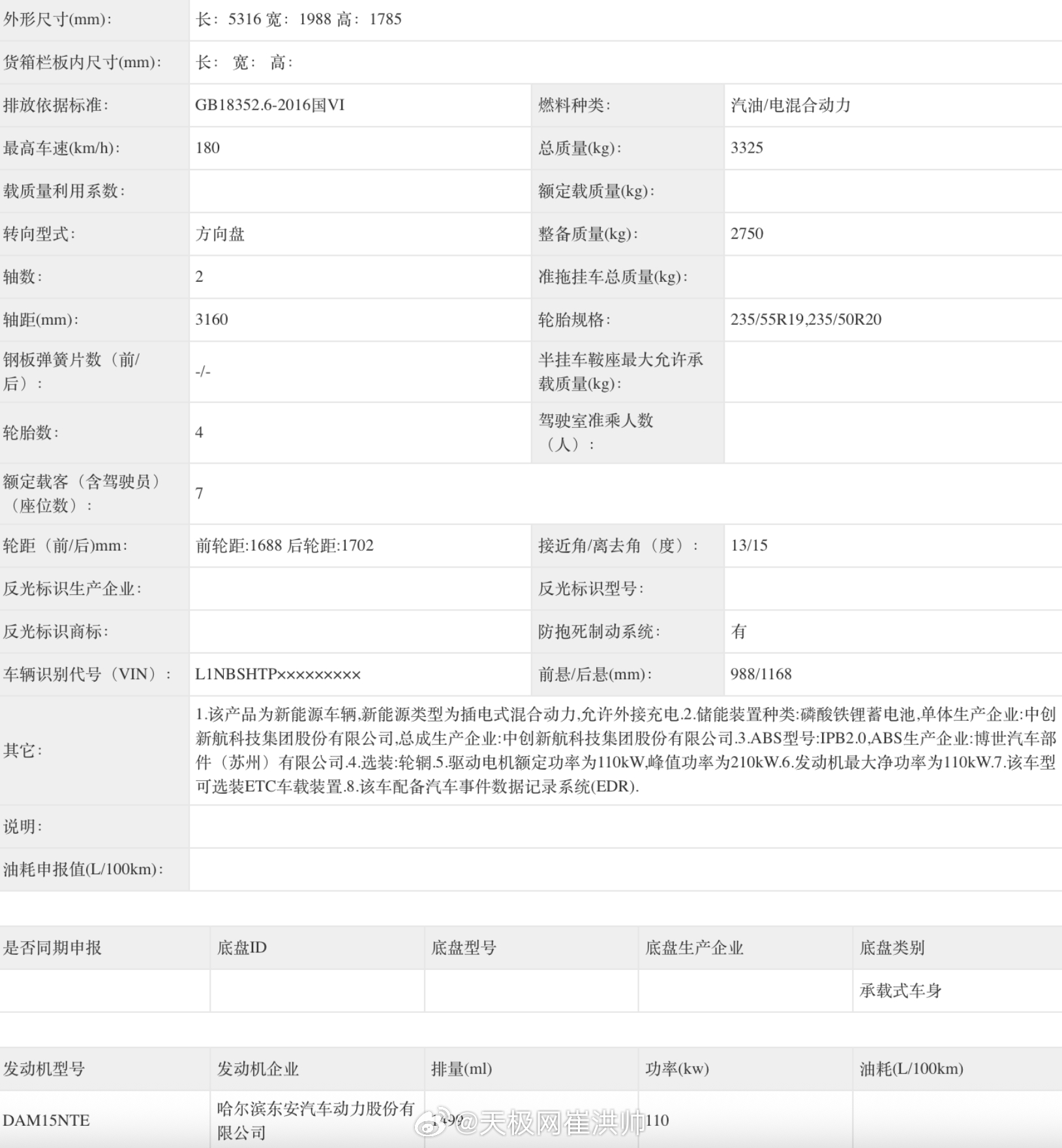Select the 排量(ml) column header
Viewport: 1062px width, 1148px height.
coord(461,1069)
